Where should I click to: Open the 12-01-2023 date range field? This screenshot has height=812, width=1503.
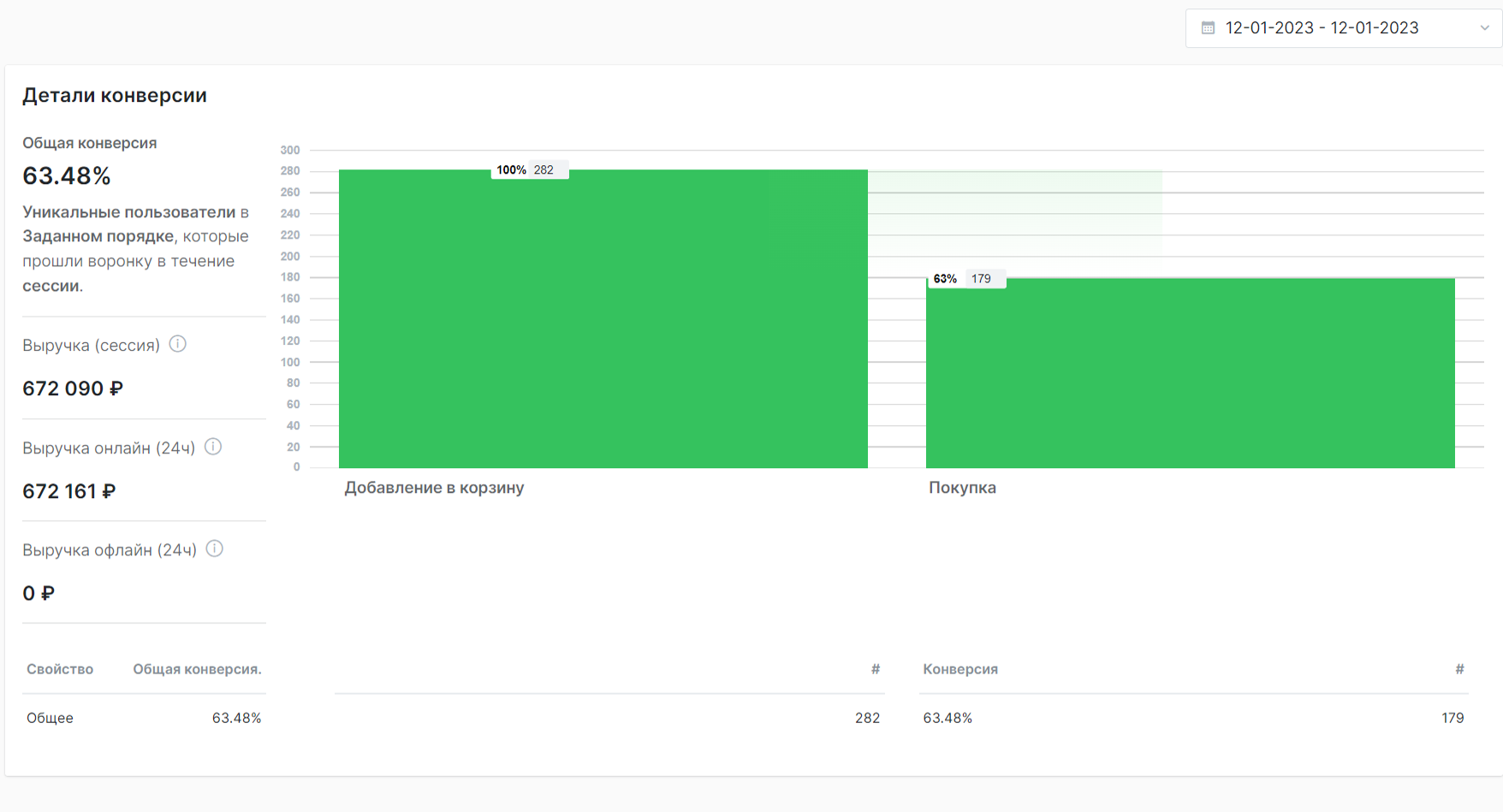coord(1322,28)
